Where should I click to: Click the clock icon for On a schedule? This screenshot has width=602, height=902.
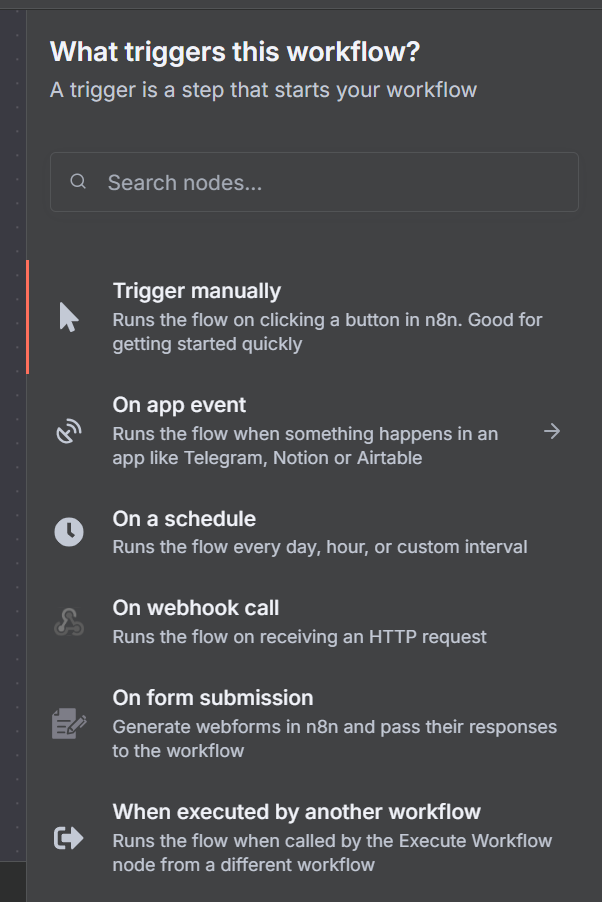click(68, 533)
